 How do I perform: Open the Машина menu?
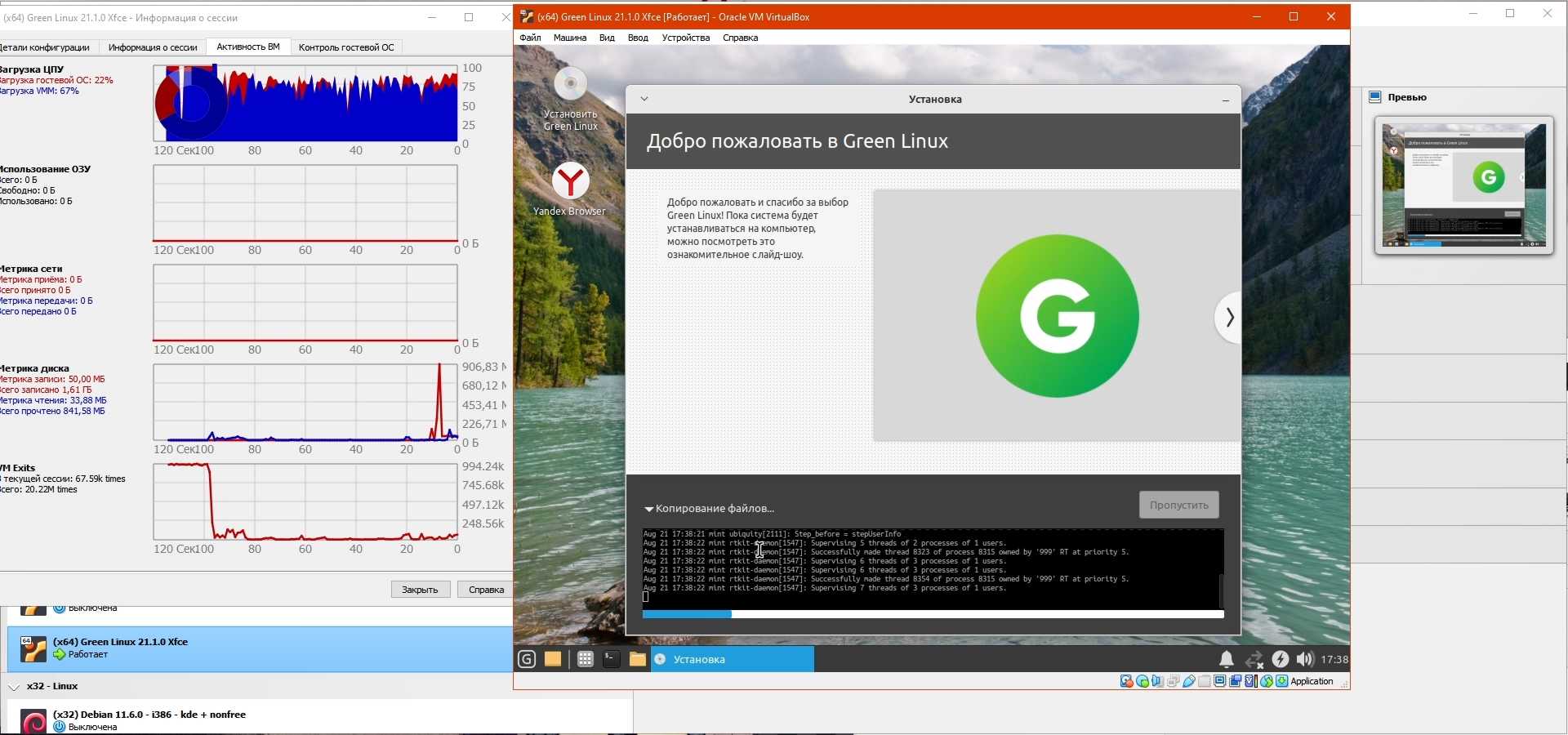coord(570,38)
